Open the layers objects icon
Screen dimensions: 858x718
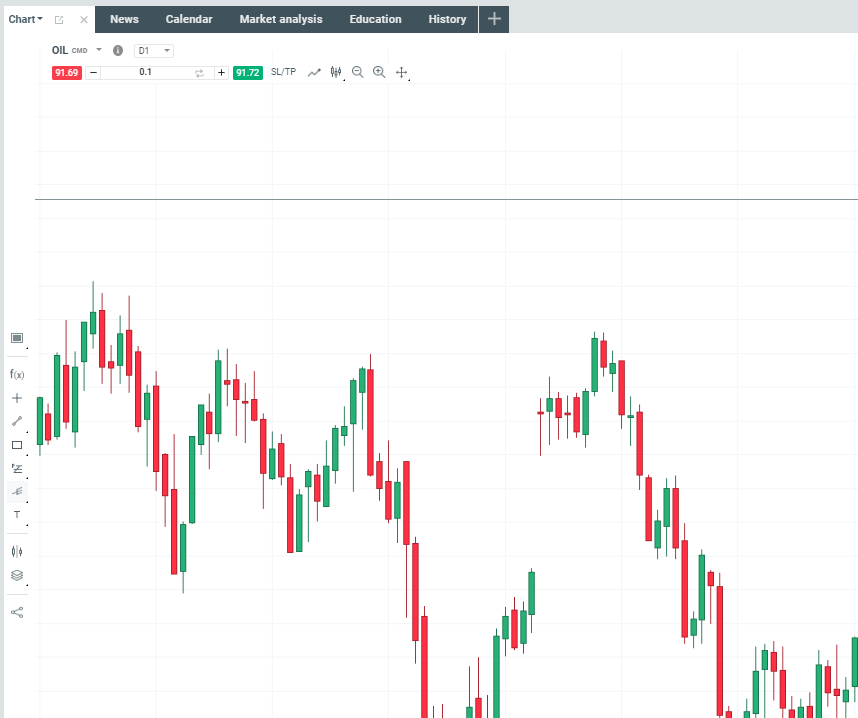(x=17, y=576)
